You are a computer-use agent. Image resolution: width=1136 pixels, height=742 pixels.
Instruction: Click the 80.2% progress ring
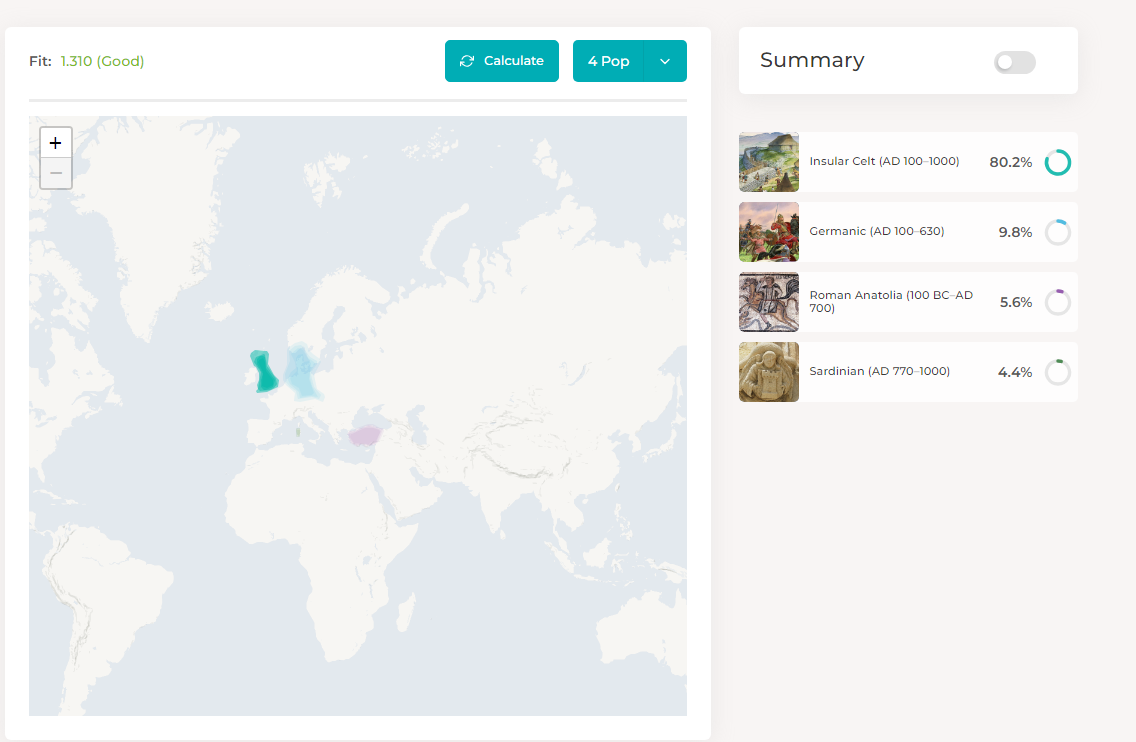[1058, 162]
